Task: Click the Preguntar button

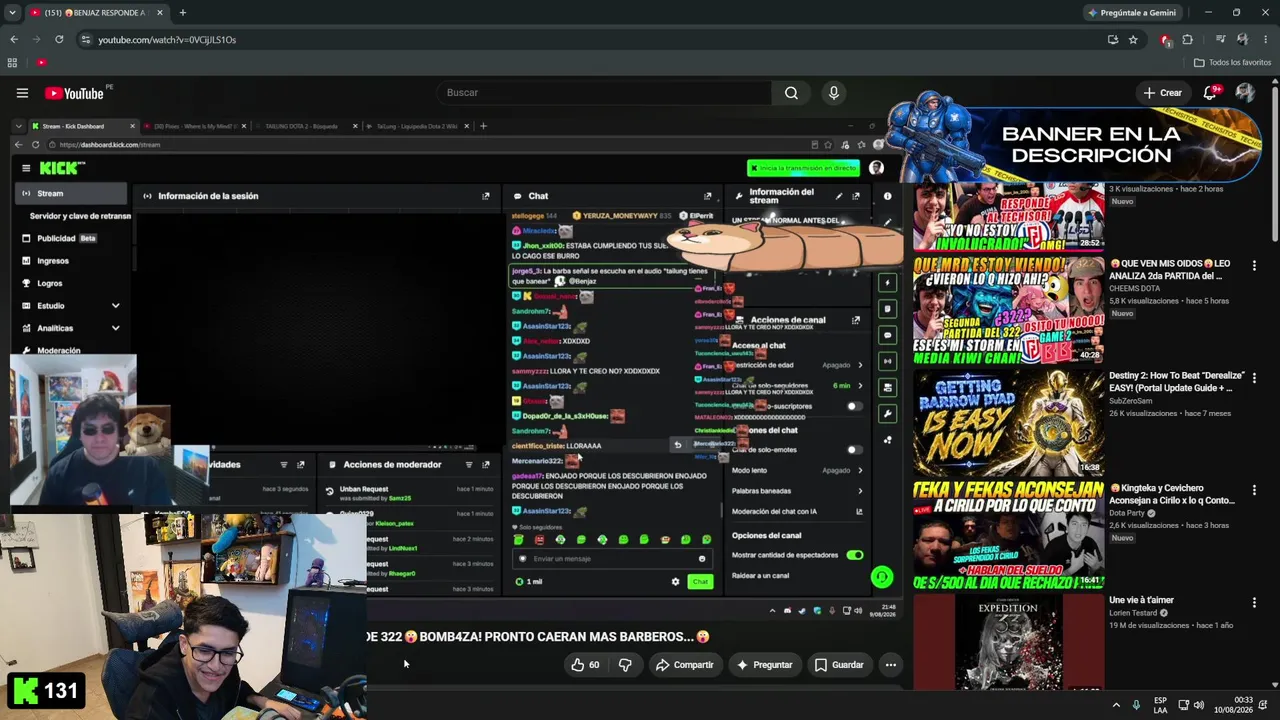Action: pyautogui.click(x=765, y=665)
